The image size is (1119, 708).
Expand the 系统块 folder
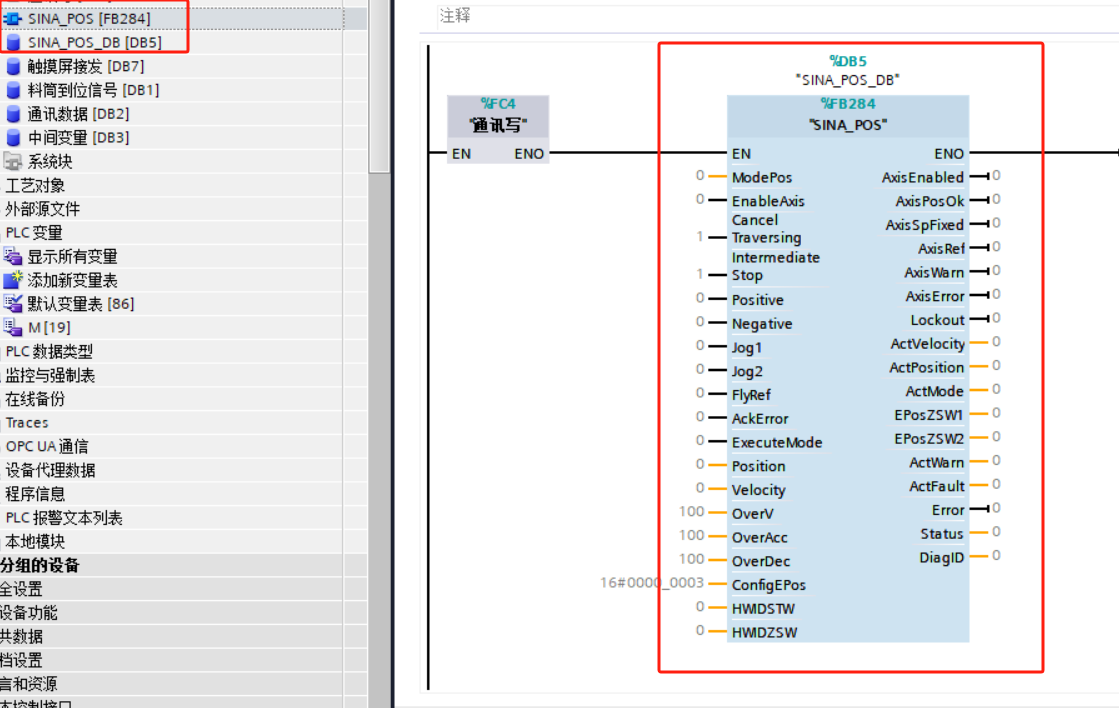pos(50,161)
